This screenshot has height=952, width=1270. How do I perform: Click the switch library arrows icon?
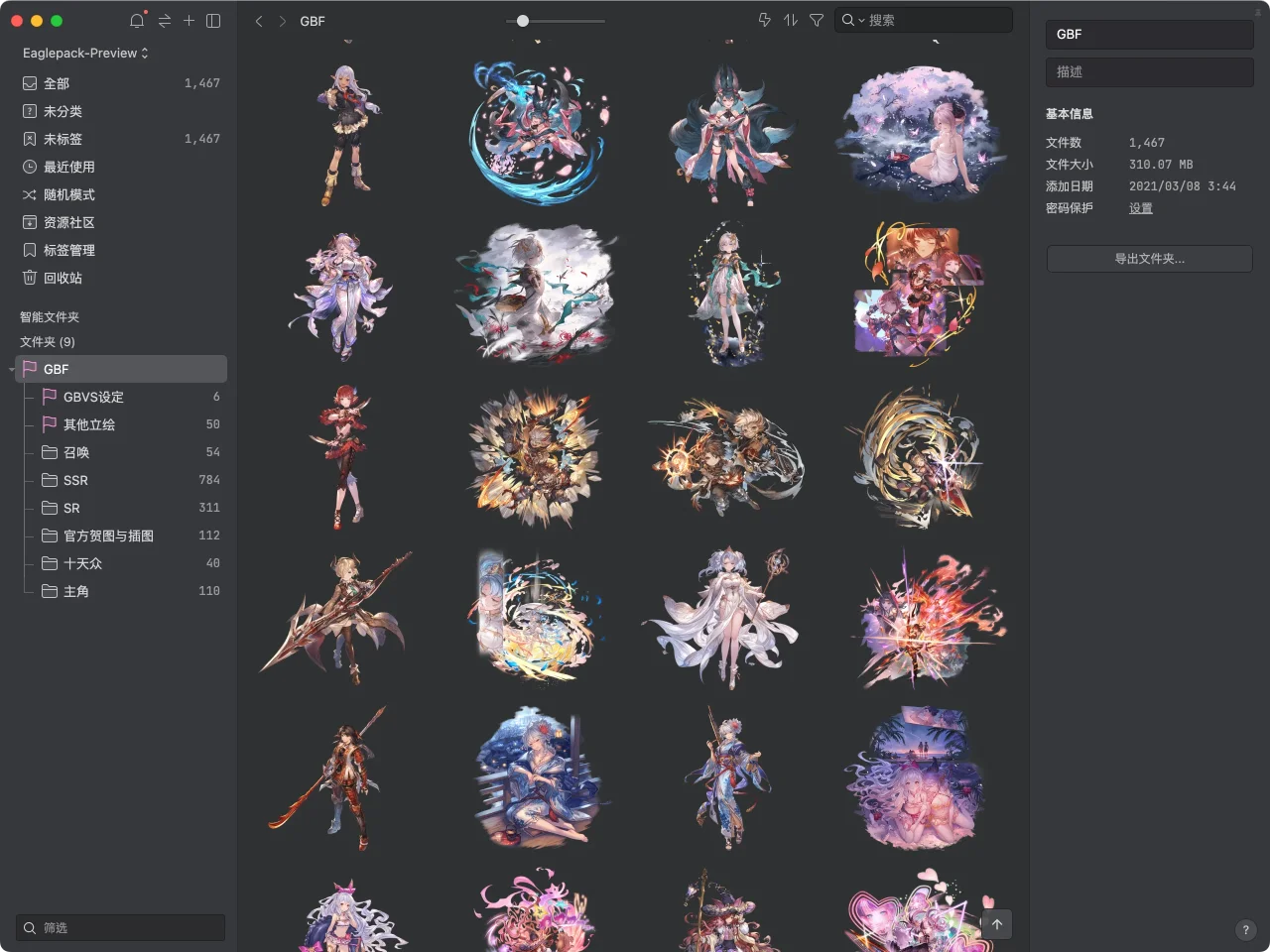pos(165,21)
